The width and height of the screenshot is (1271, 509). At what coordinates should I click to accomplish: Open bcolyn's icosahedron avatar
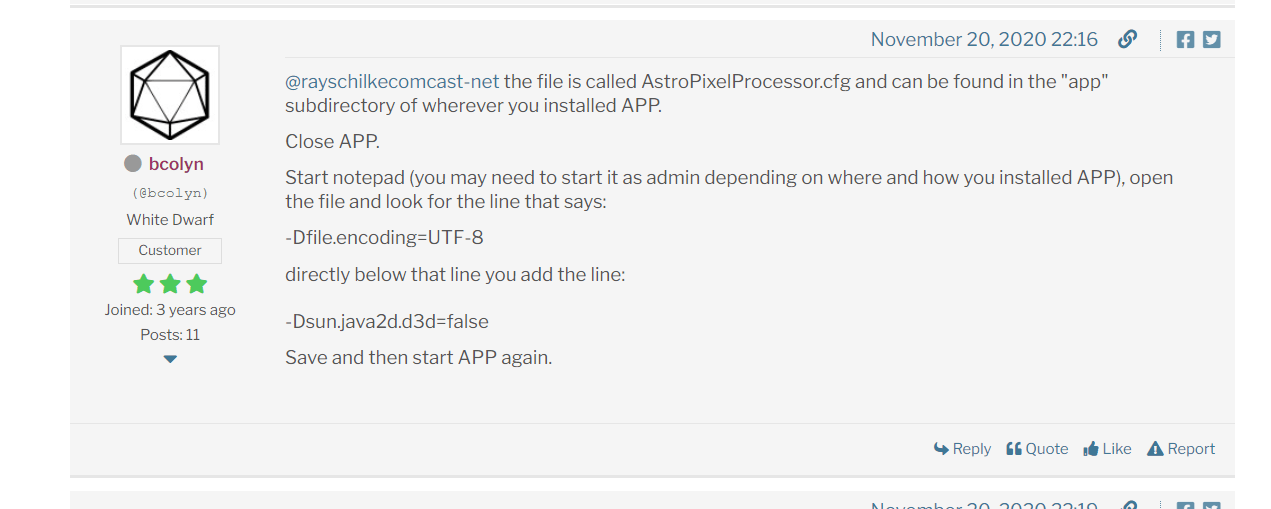tap(170, 95)
